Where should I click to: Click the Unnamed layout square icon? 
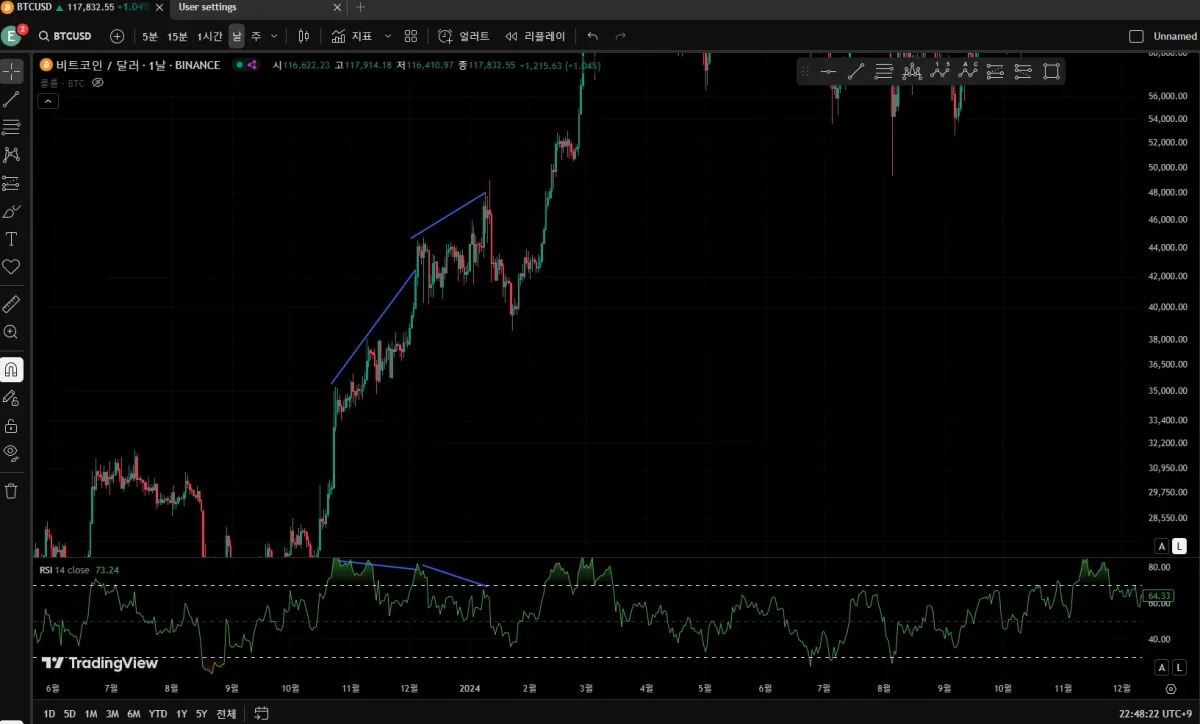[x=1136, y=36]
